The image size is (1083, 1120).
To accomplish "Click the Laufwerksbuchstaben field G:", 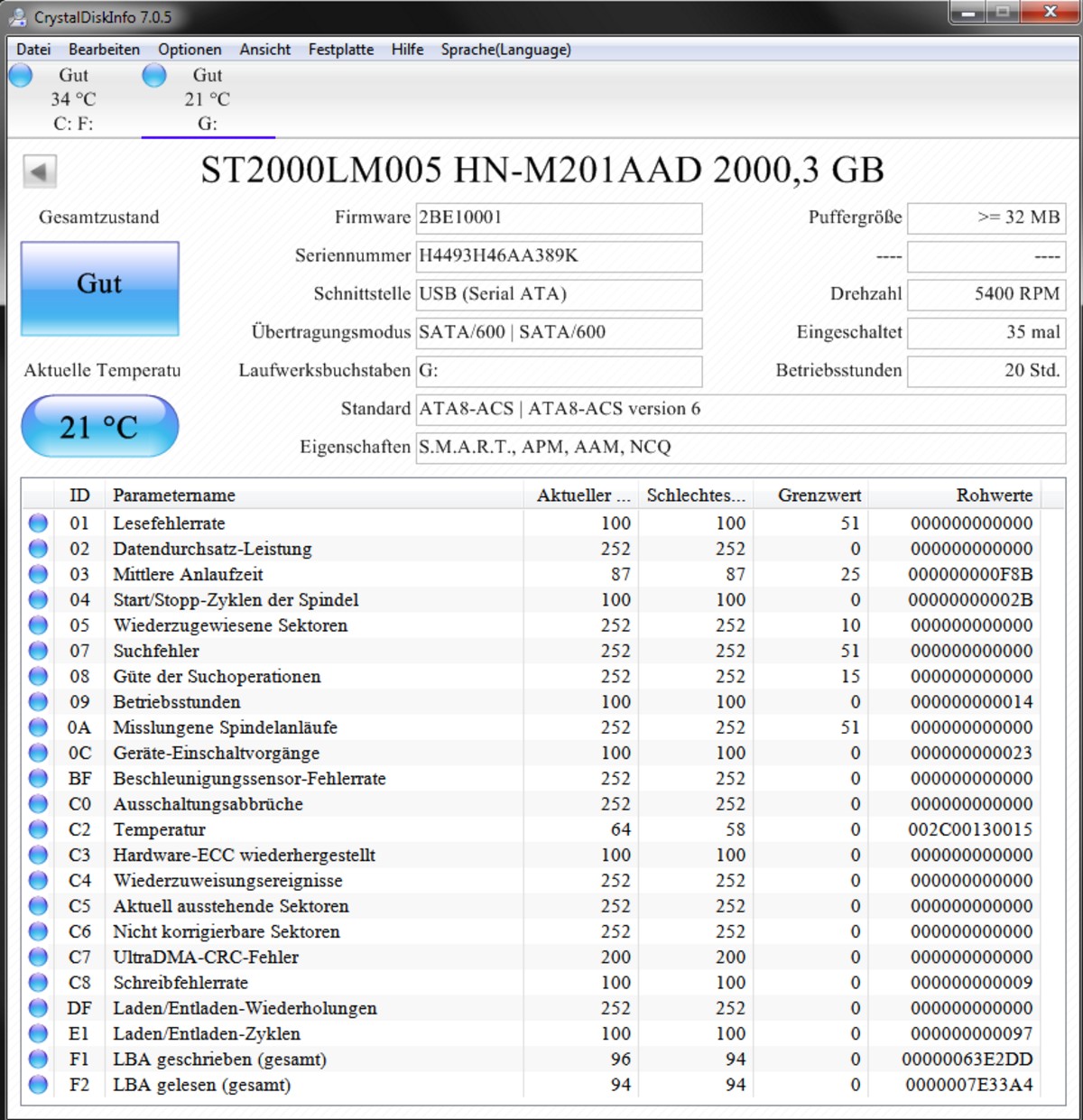I will [559, 371].
